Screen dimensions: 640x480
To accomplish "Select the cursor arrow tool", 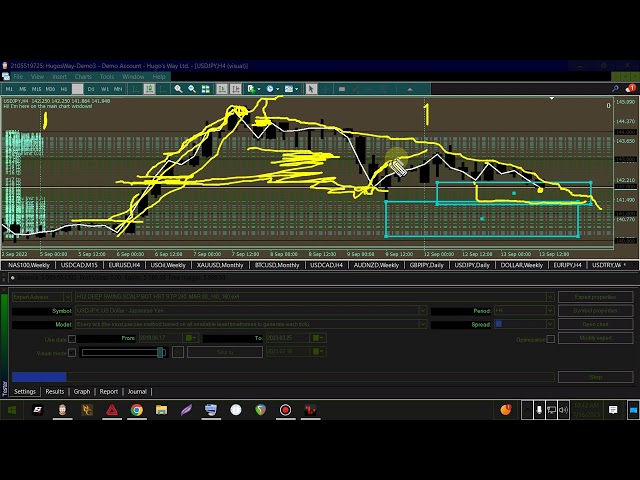I will click(311, 89).
